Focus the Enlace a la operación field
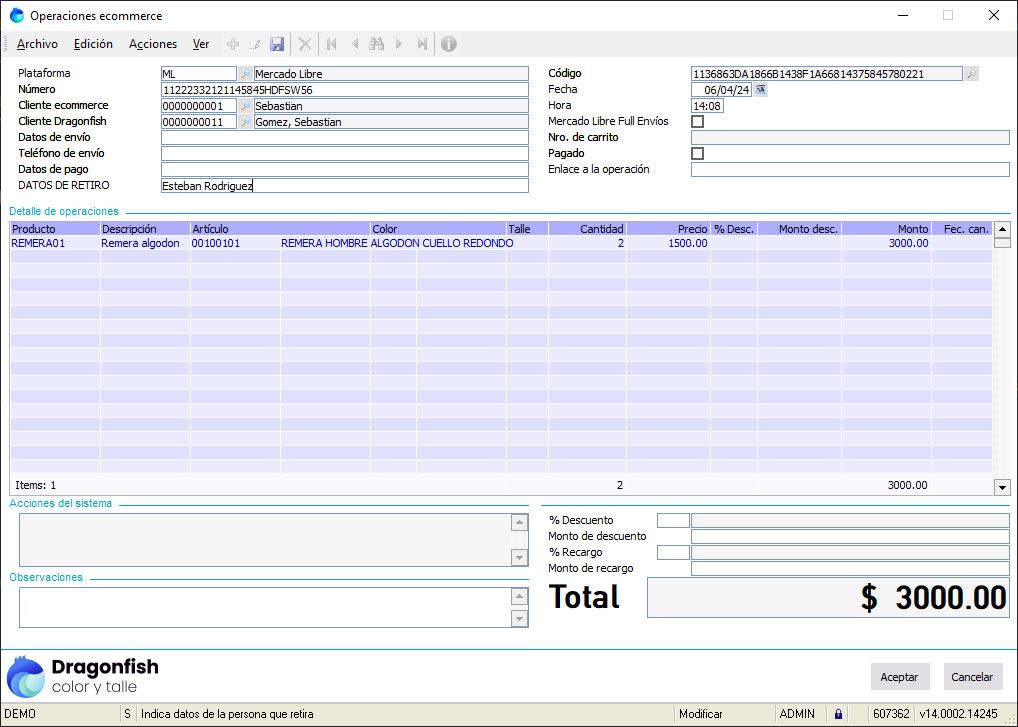The width and height of the screenshot is (1018, 727). [850, 169]
